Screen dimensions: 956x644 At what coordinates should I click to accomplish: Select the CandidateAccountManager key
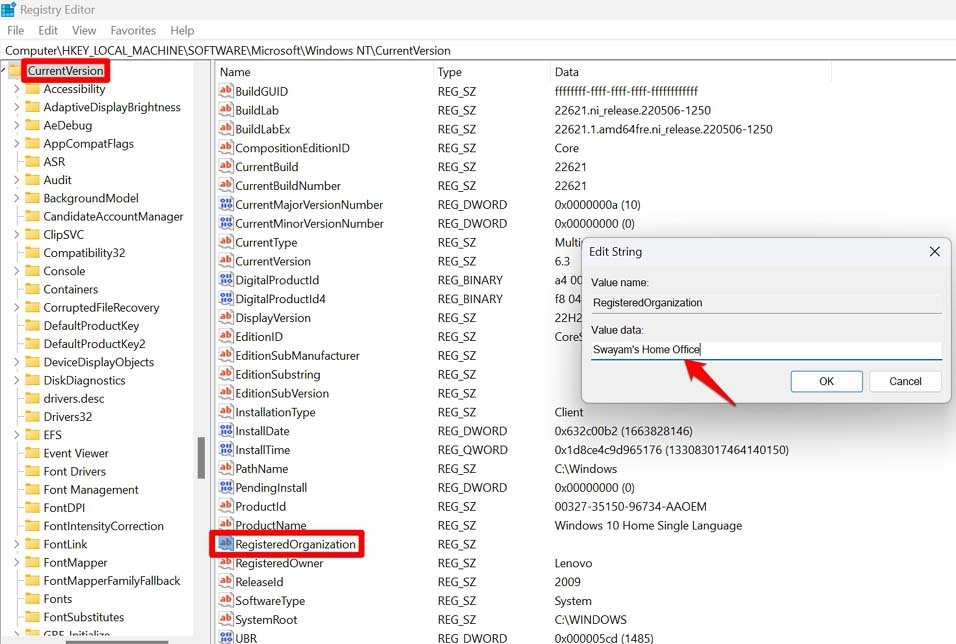[113, 216]
